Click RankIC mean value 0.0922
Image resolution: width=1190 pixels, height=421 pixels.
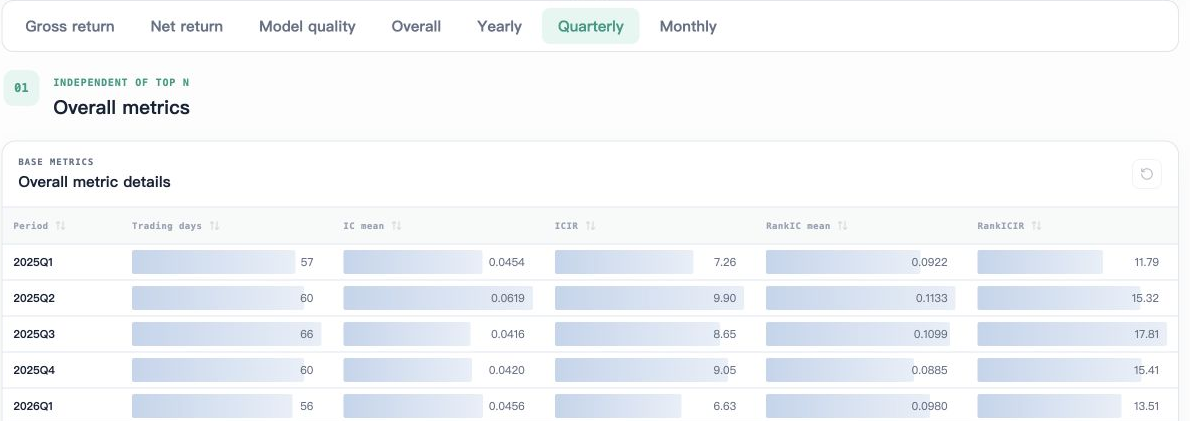pyautogui.click(x=930, y=262)
